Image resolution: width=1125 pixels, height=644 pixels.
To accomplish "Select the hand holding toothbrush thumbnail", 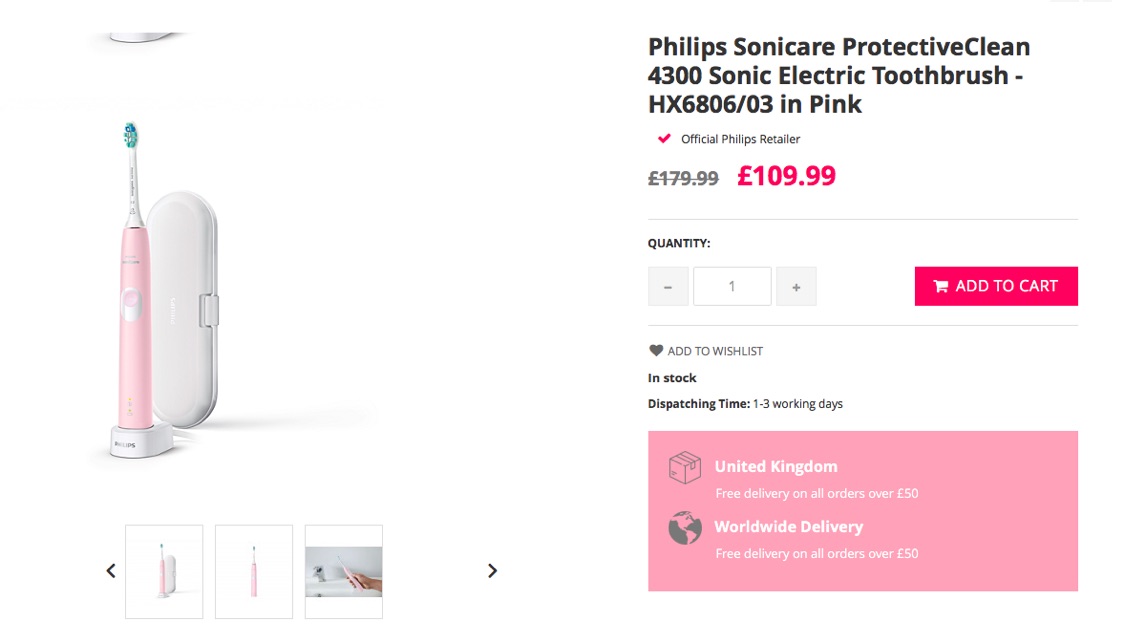I will click(344, 572).
